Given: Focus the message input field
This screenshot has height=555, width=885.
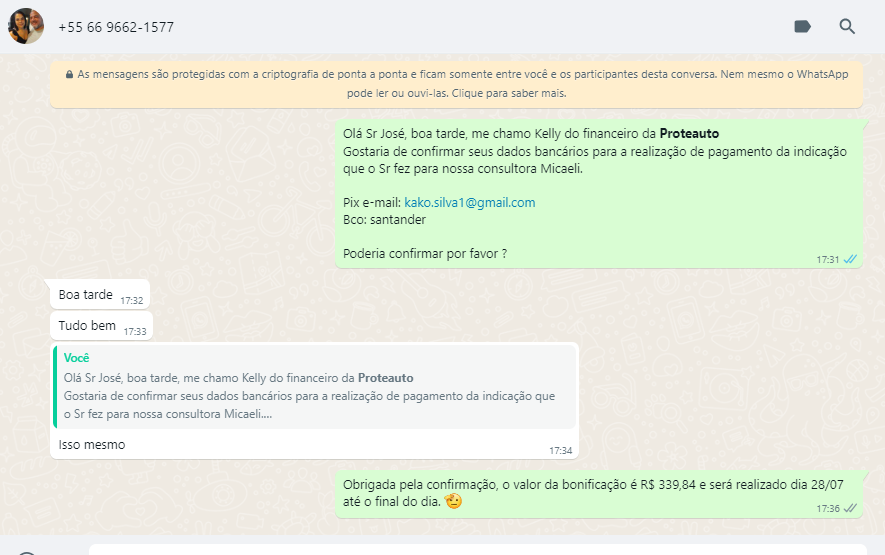Looking at the screenshot, I should coord(477,550).
